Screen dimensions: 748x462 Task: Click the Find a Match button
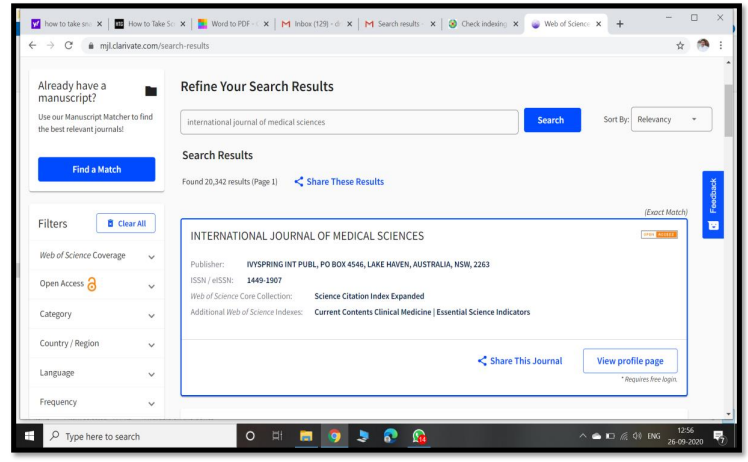[96, 169]
